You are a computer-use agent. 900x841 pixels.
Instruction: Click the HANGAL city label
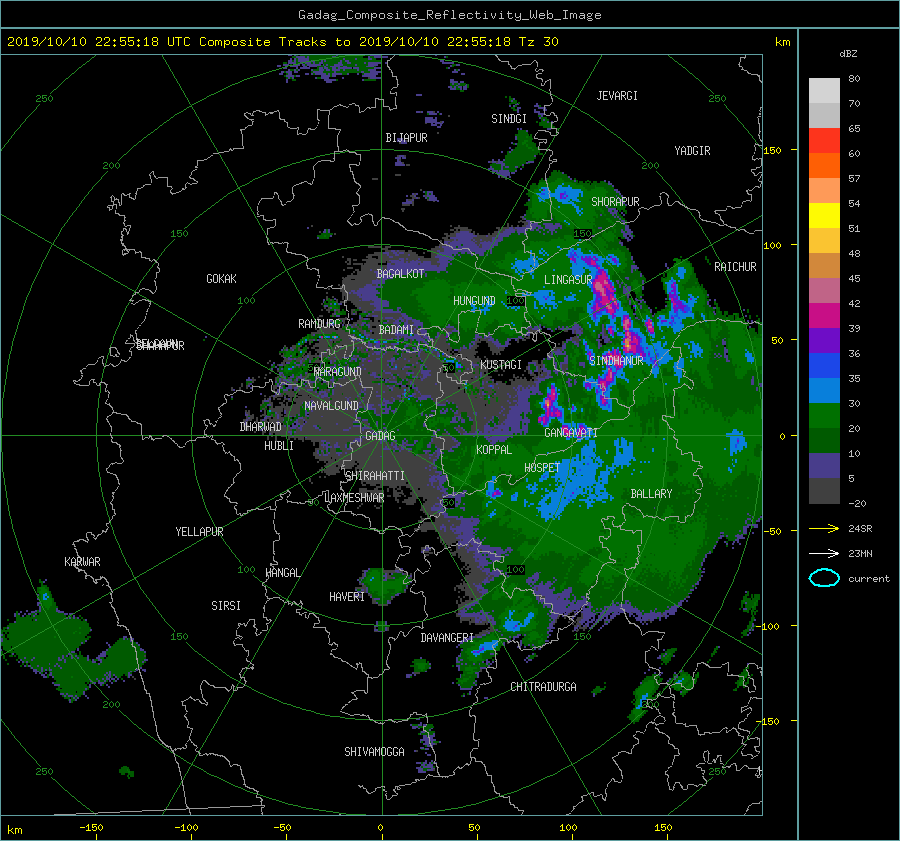pos(282,573)
